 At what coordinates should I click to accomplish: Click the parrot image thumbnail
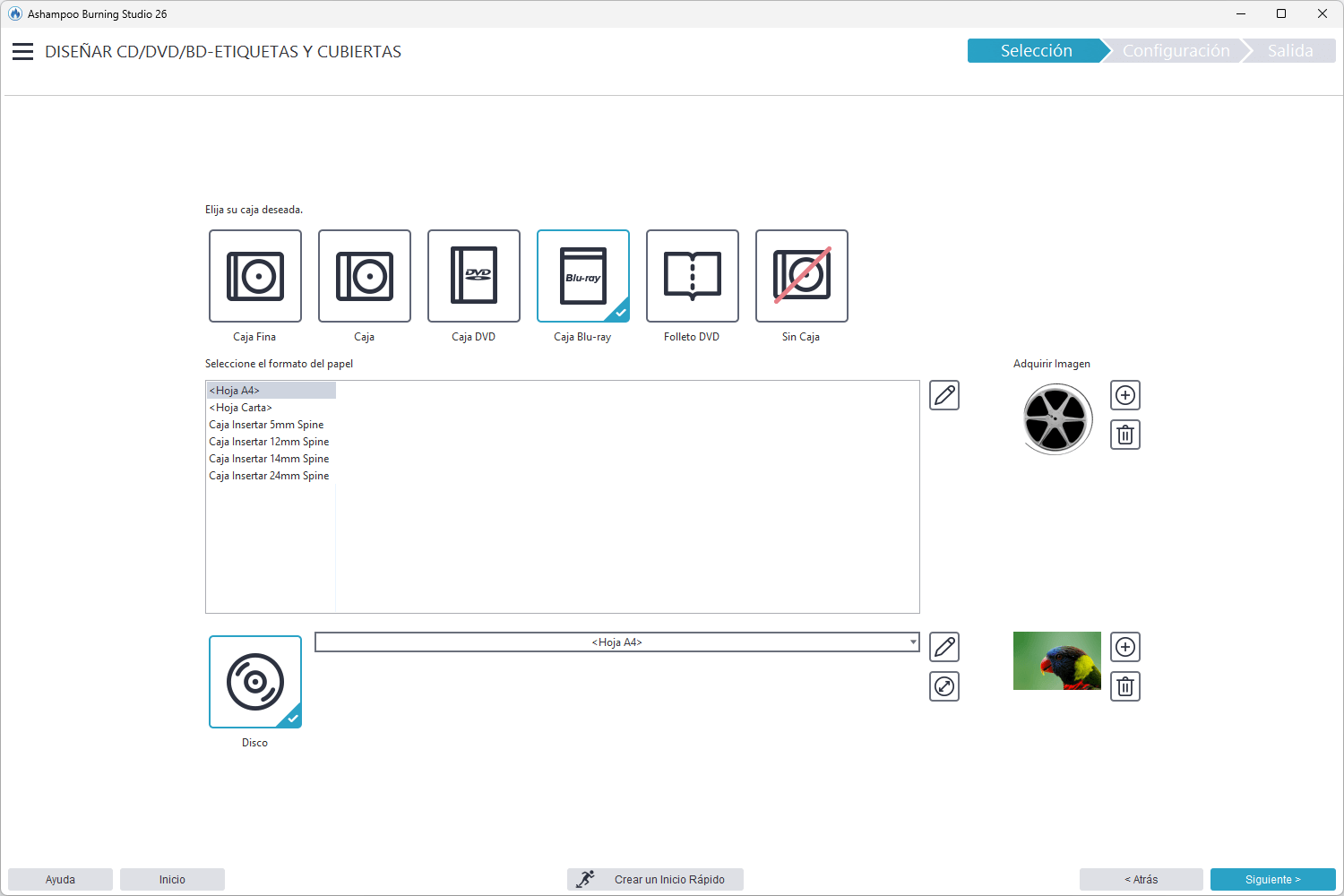(x=1057, y=661)
